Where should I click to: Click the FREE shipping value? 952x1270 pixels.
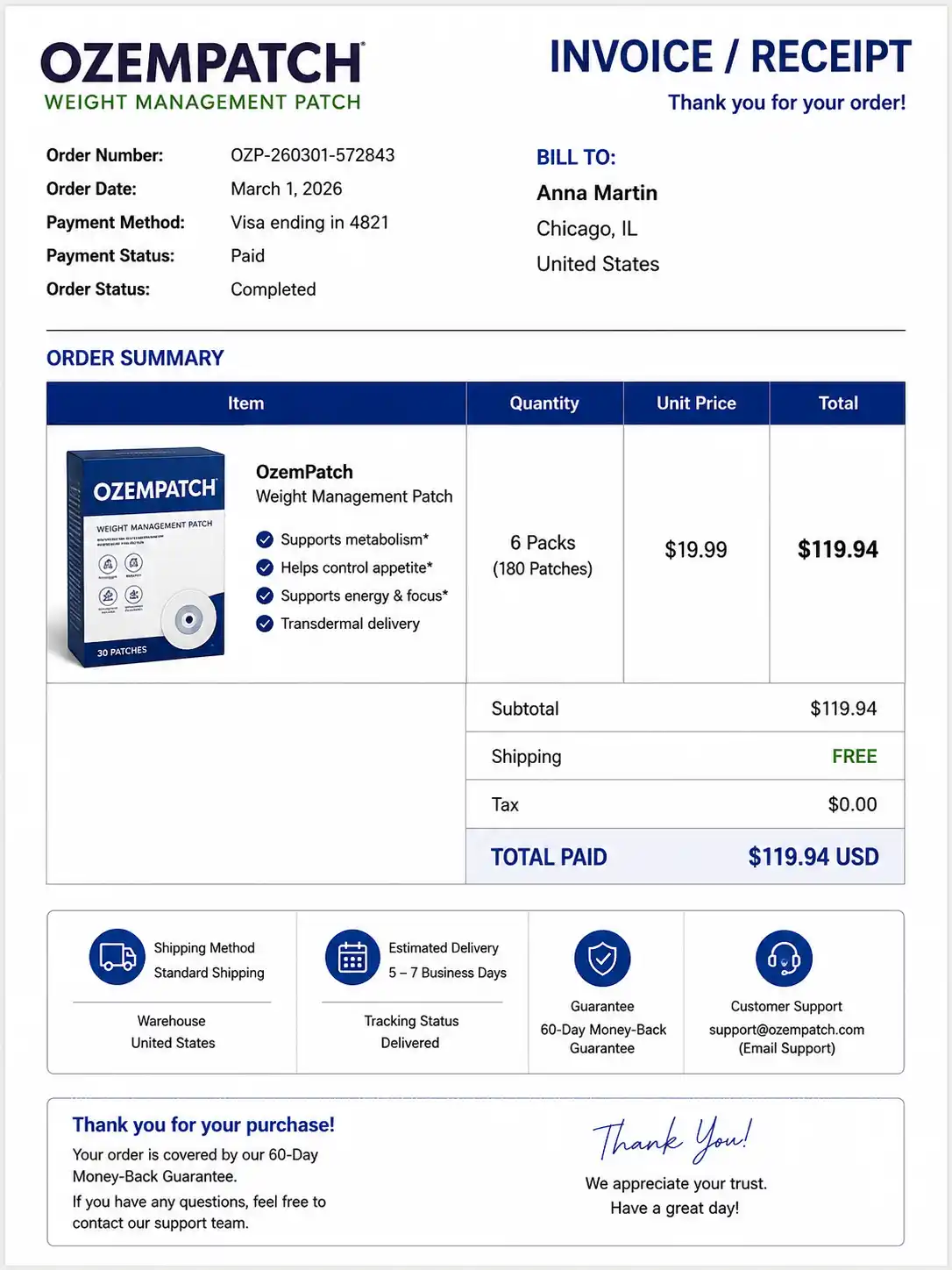pos(855,756)
